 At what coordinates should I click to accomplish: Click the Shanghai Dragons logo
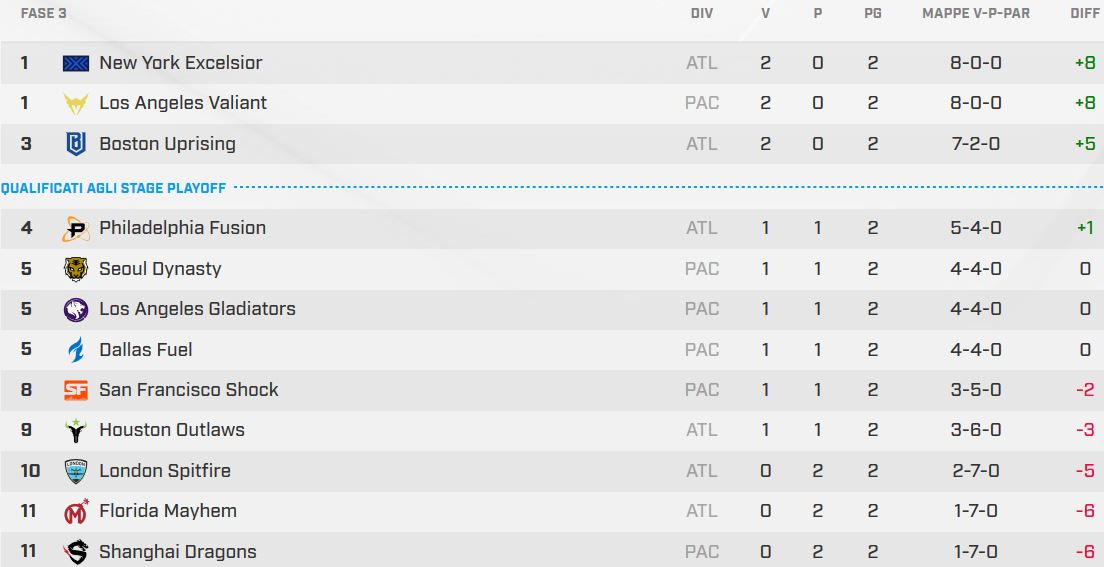pos(76,552)
